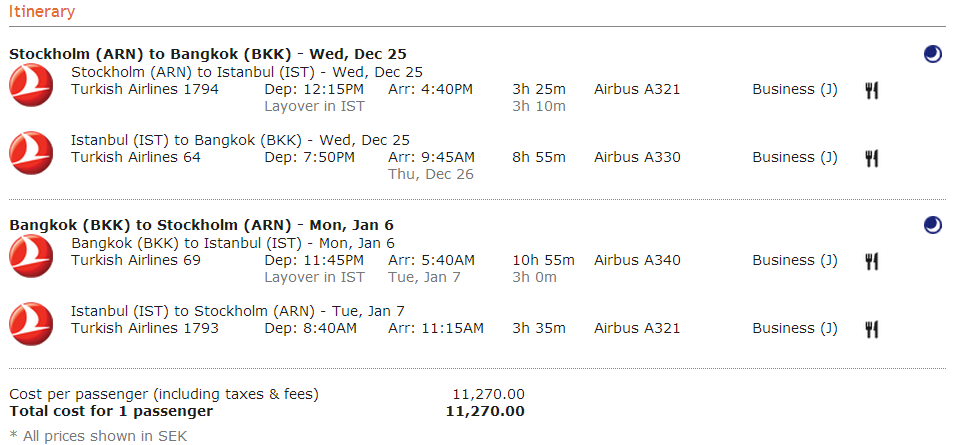Image resolution: width=966 pixels, height=445 pixels.
Task: Click the meal icon for Istanbul to Stockholm flight
Action: point(872,329)
